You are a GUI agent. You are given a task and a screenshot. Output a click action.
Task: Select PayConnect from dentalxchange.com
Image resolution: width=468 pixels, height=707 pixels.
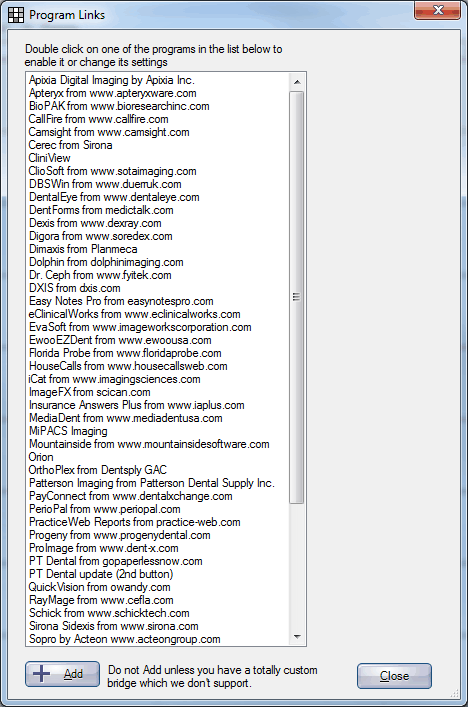point(131,496)
